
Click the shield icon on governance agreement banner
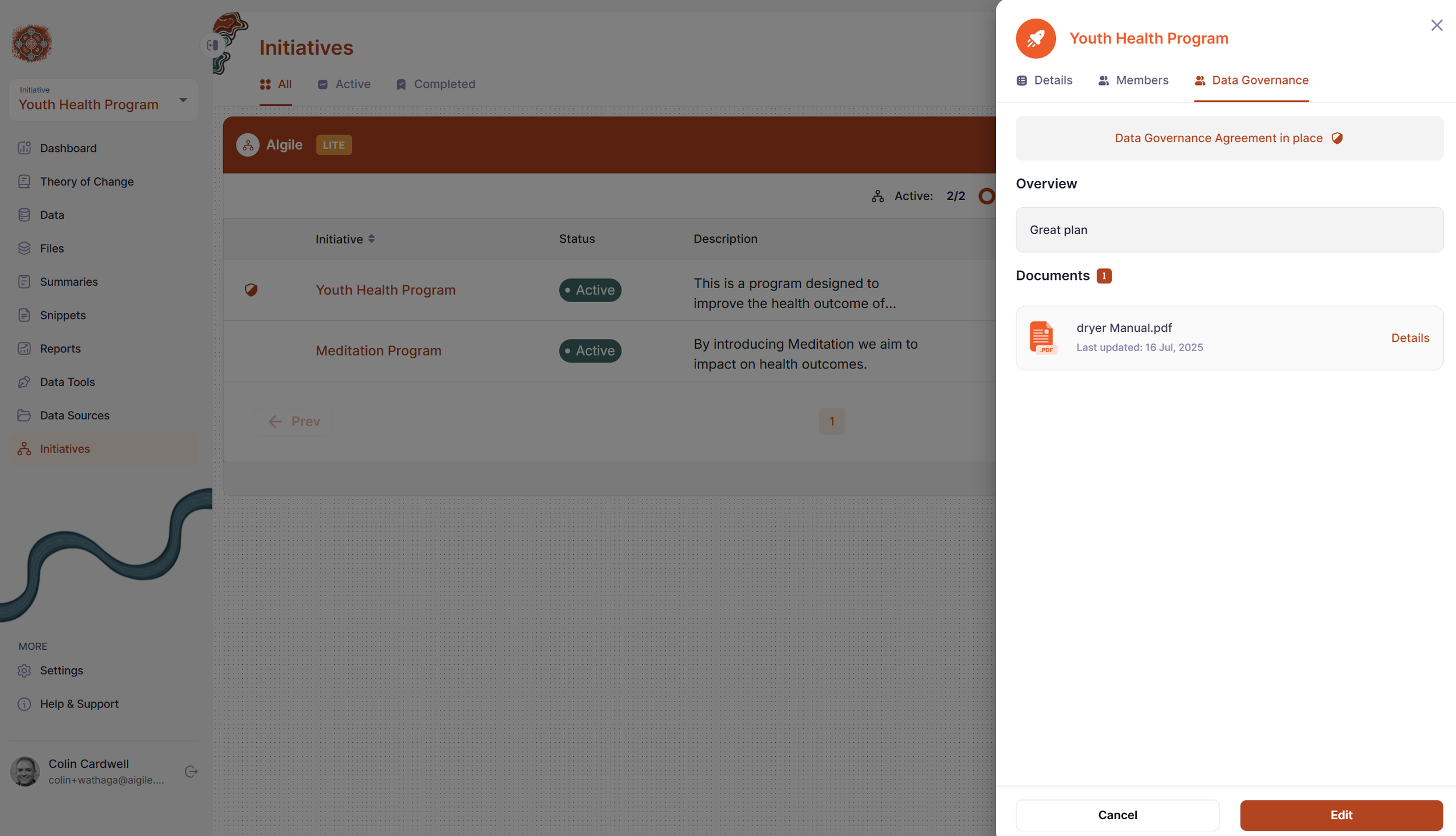point(1337,138)
